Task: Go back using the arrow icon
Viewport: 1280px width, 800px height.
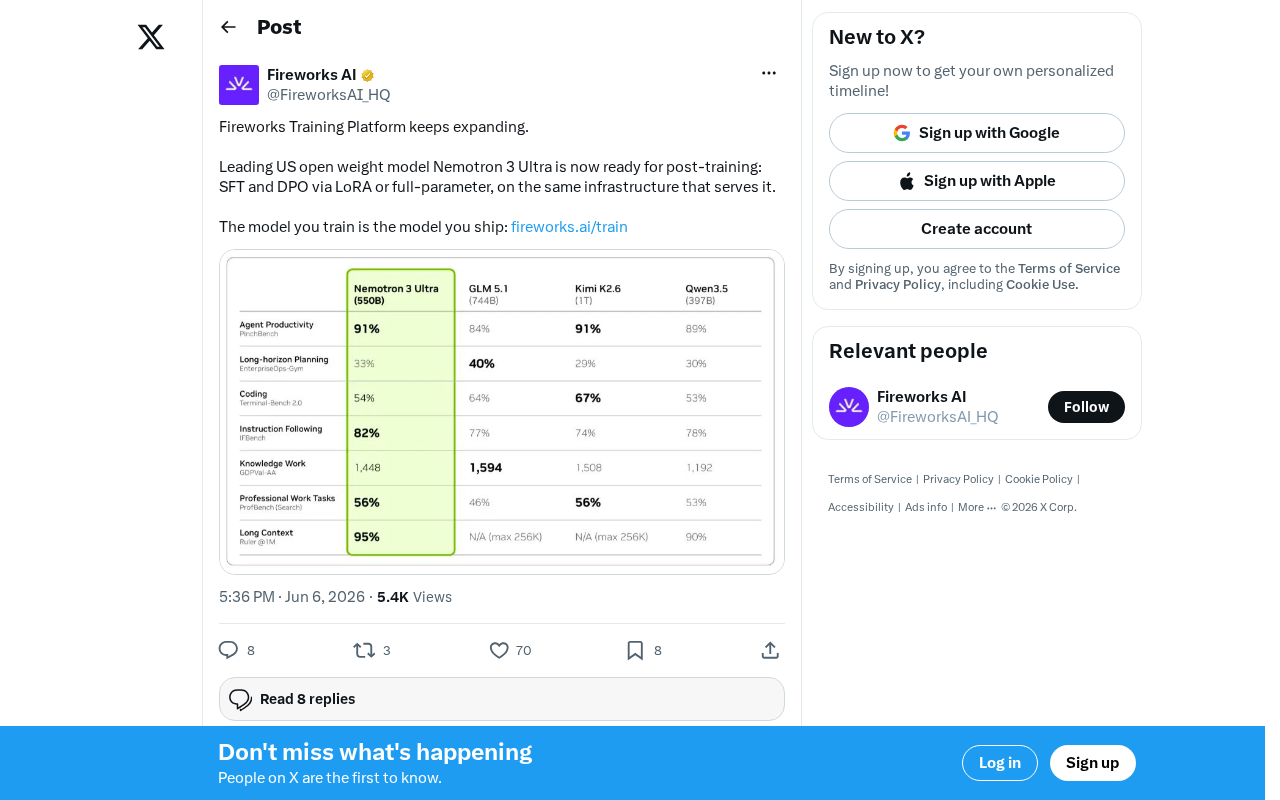Action: (228, 27)
